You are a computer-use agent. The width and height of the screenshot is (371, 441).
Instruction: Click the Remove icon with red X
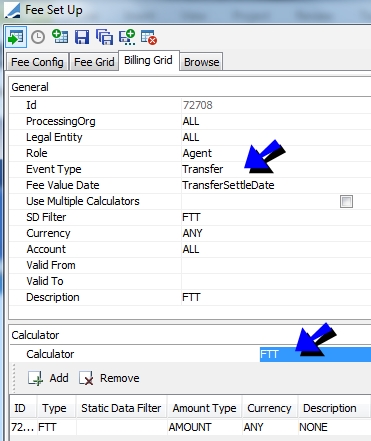coord(86,378)
